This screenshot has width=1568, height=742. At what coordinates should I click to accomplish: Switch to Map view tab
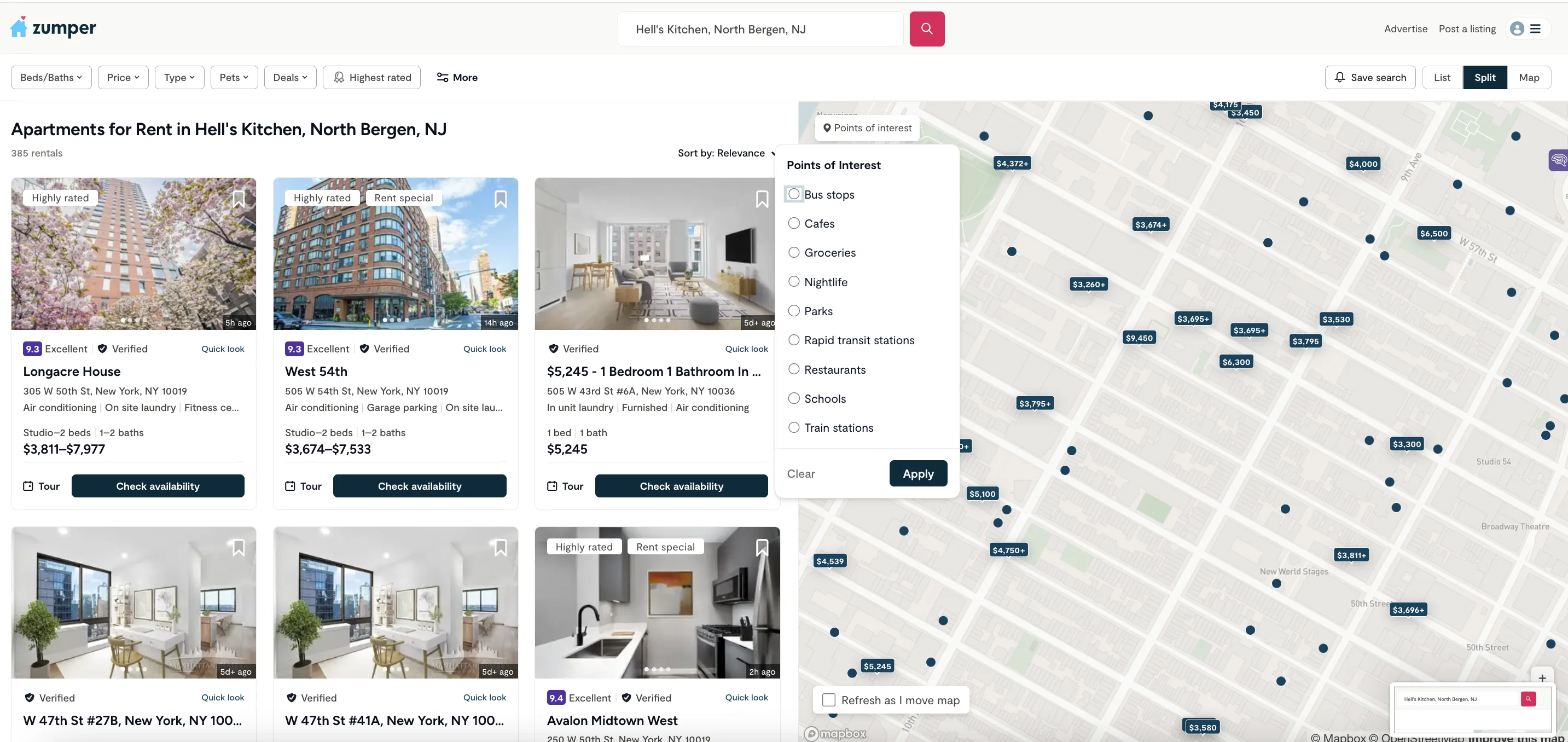[1529, 77]
